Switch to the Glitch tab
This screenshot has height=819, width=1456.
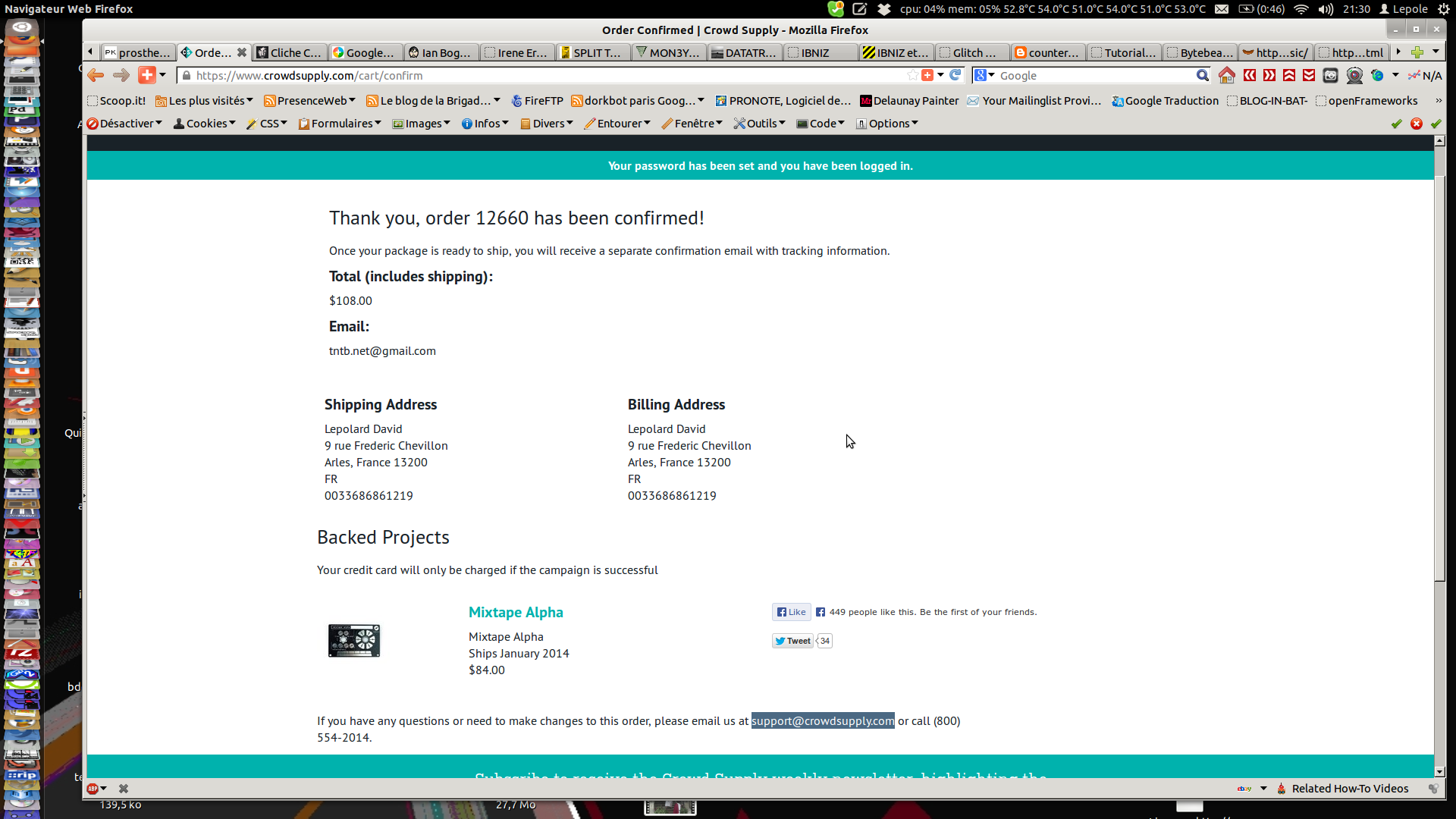click(x=971, y=52)
